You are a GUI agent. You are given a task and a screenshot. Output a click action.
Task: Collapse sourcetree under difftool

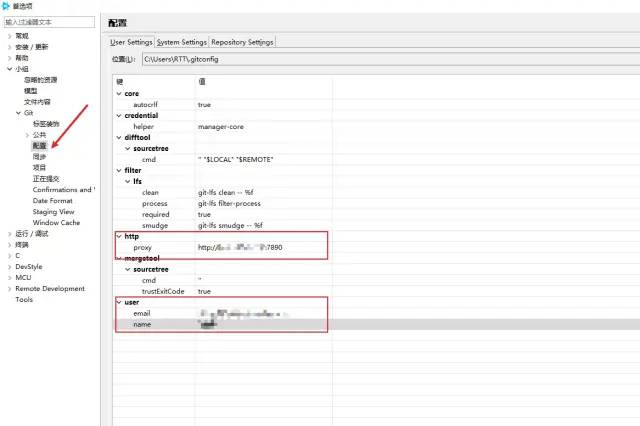pyautogui.click(x=128, y=149)
